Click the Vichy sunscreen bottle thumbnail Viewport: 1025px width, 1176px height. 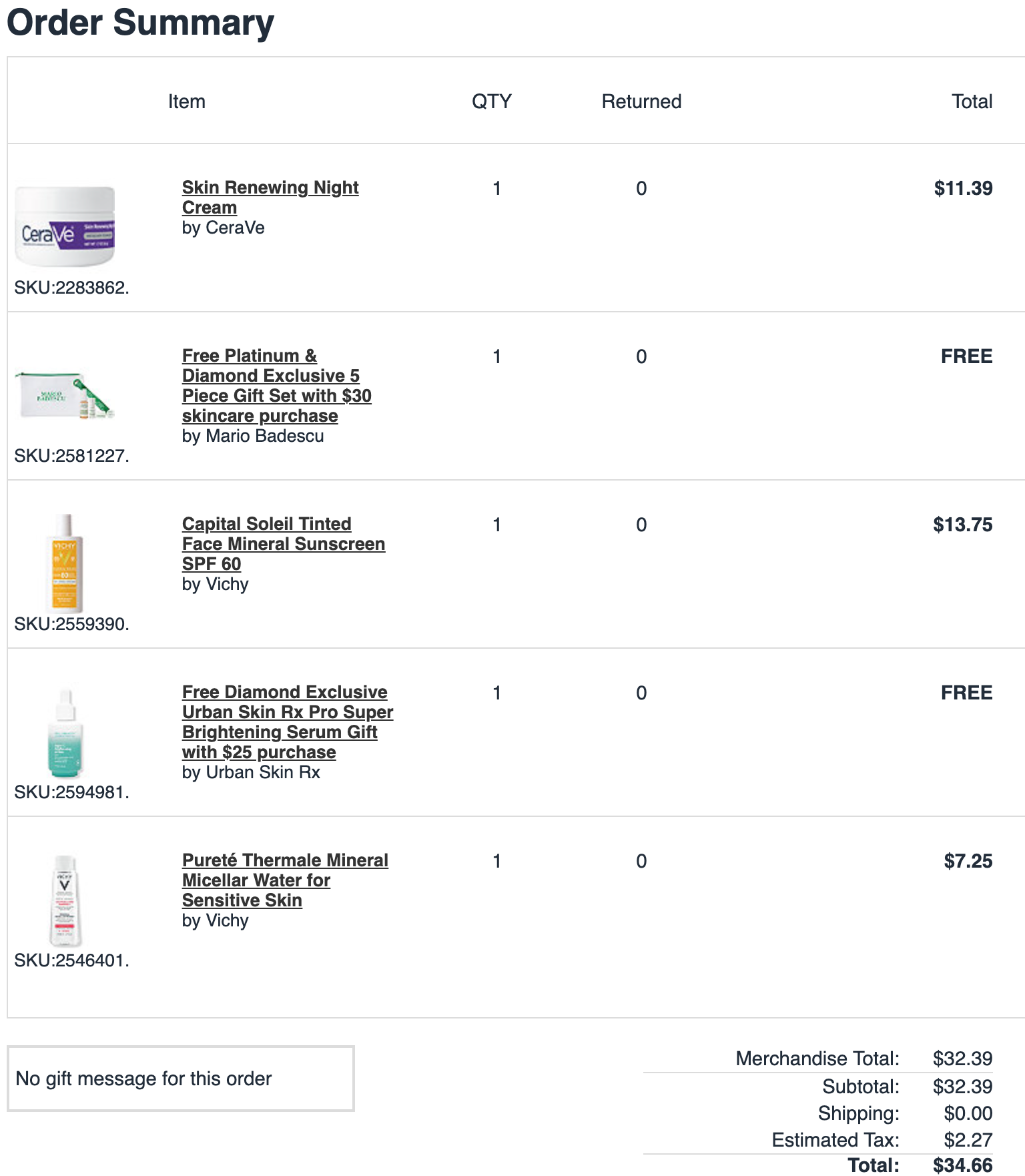click(x=65, y=563)
